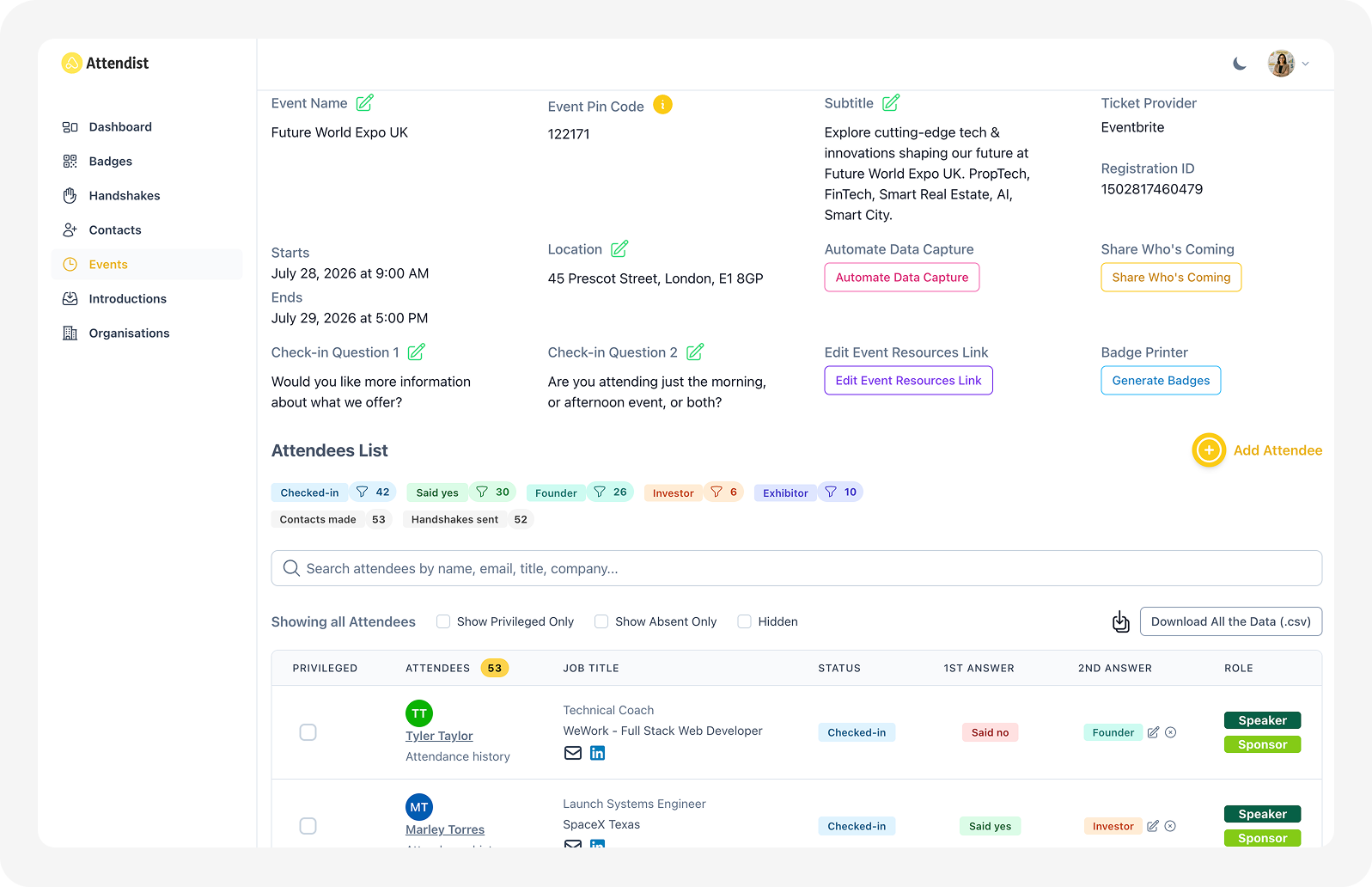
Task: Focus the search attendees field
Action: pyautogui.click(x=796, y=568)
